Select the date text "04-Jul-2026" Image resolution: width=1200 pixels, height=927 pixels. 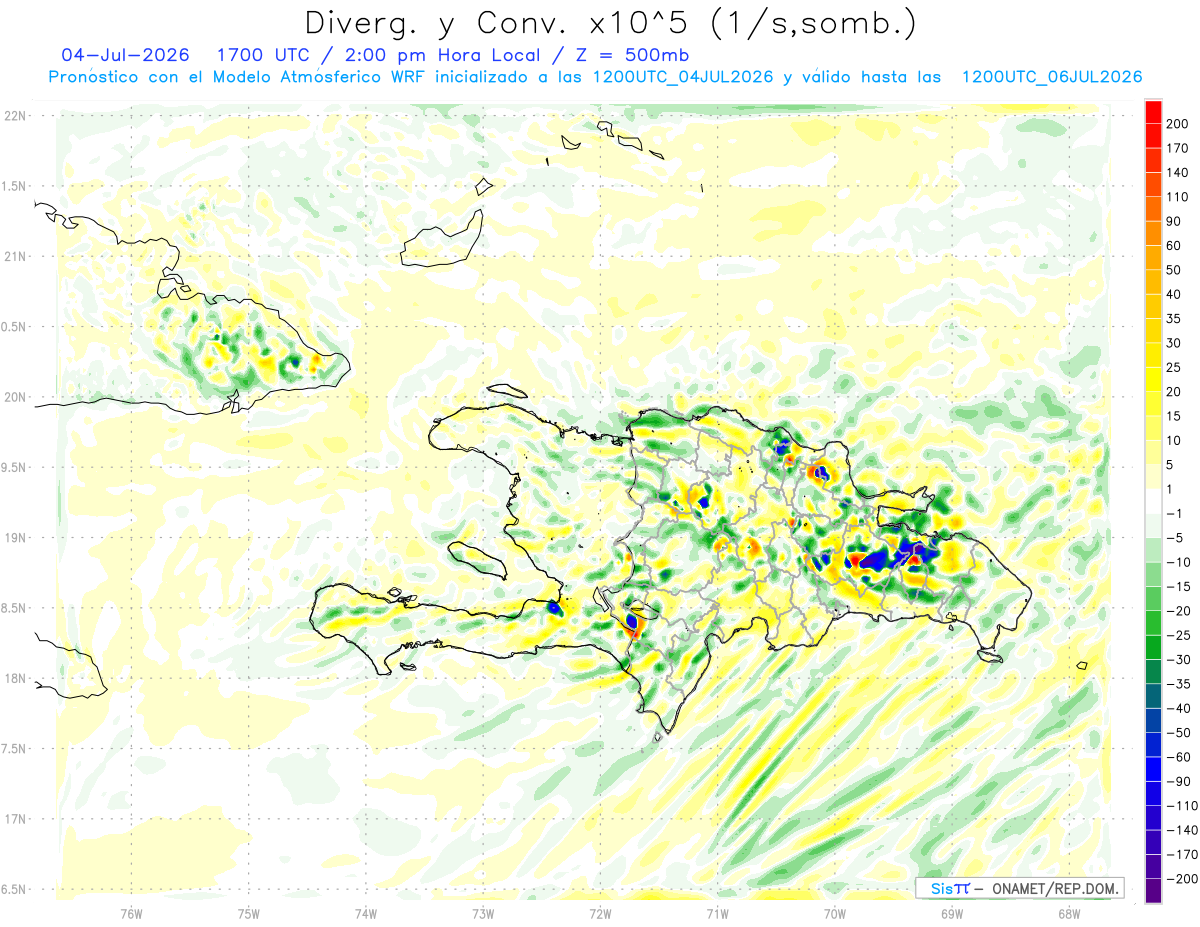click(x=126, y=54)
